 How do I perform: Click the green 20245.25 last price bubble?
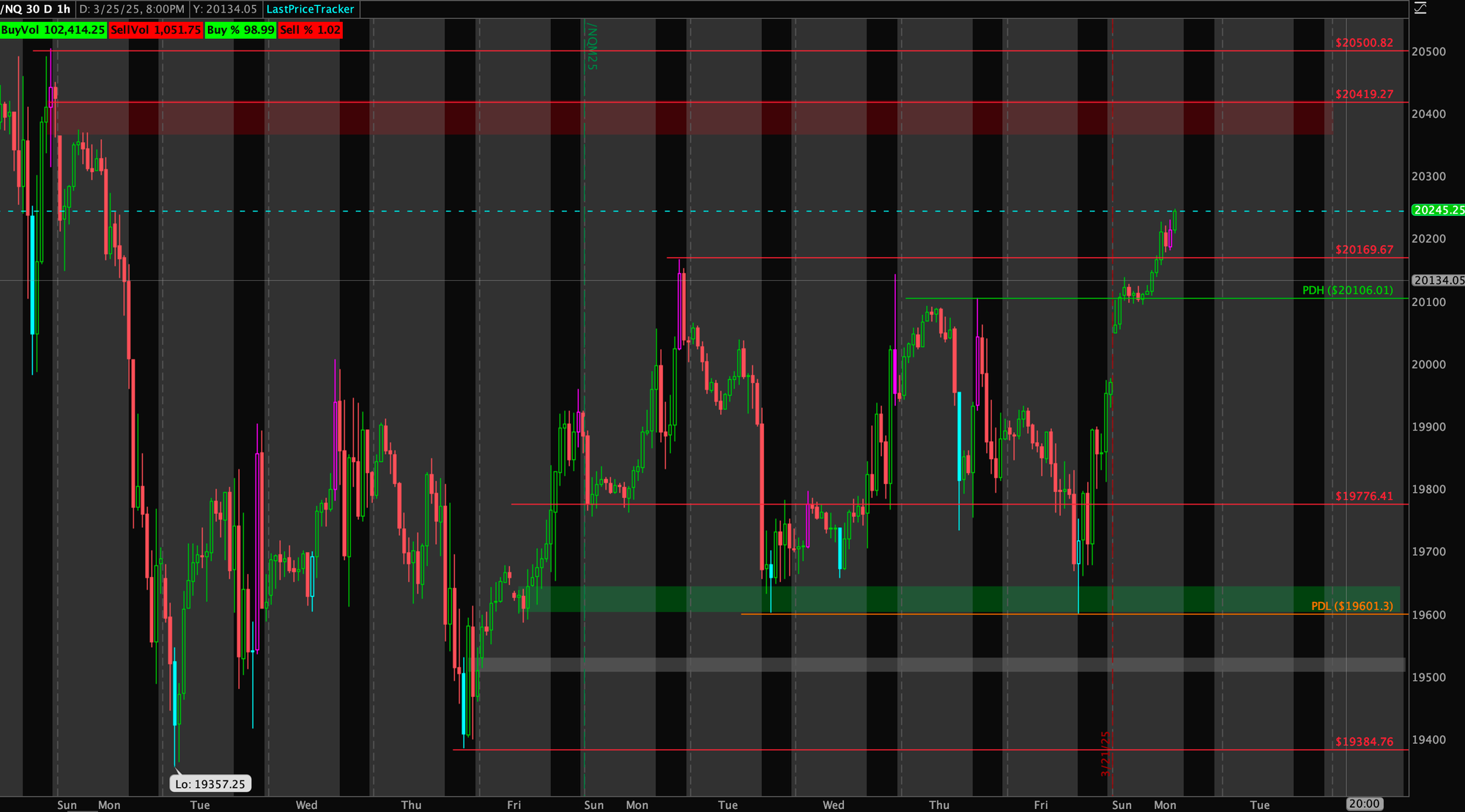click(1438, 210)
